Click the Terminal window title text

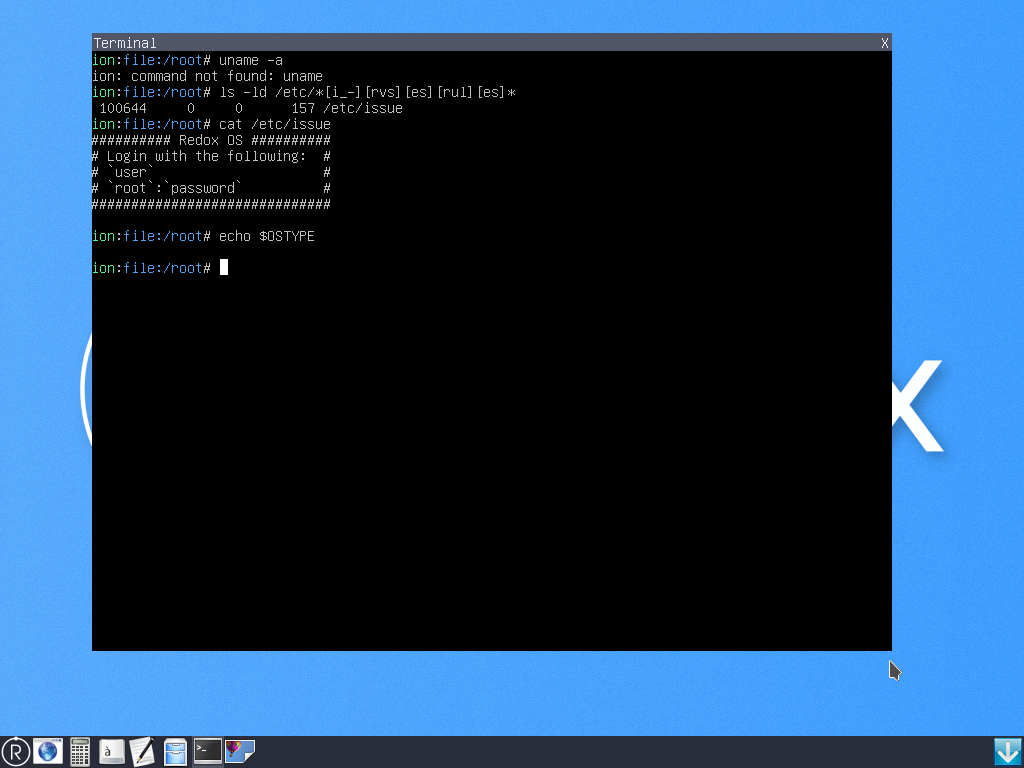point(125,43)
